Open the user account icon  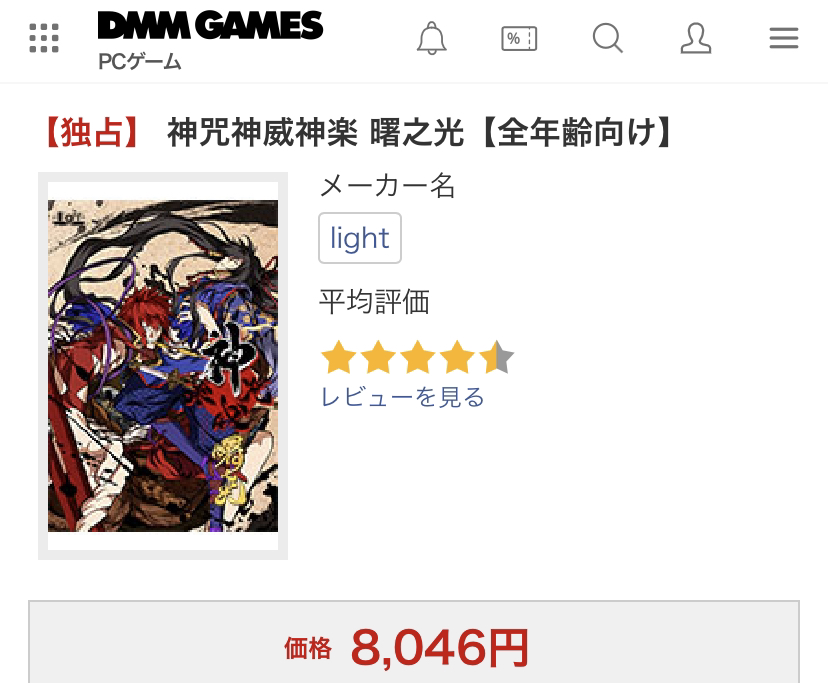pos(695,38)
